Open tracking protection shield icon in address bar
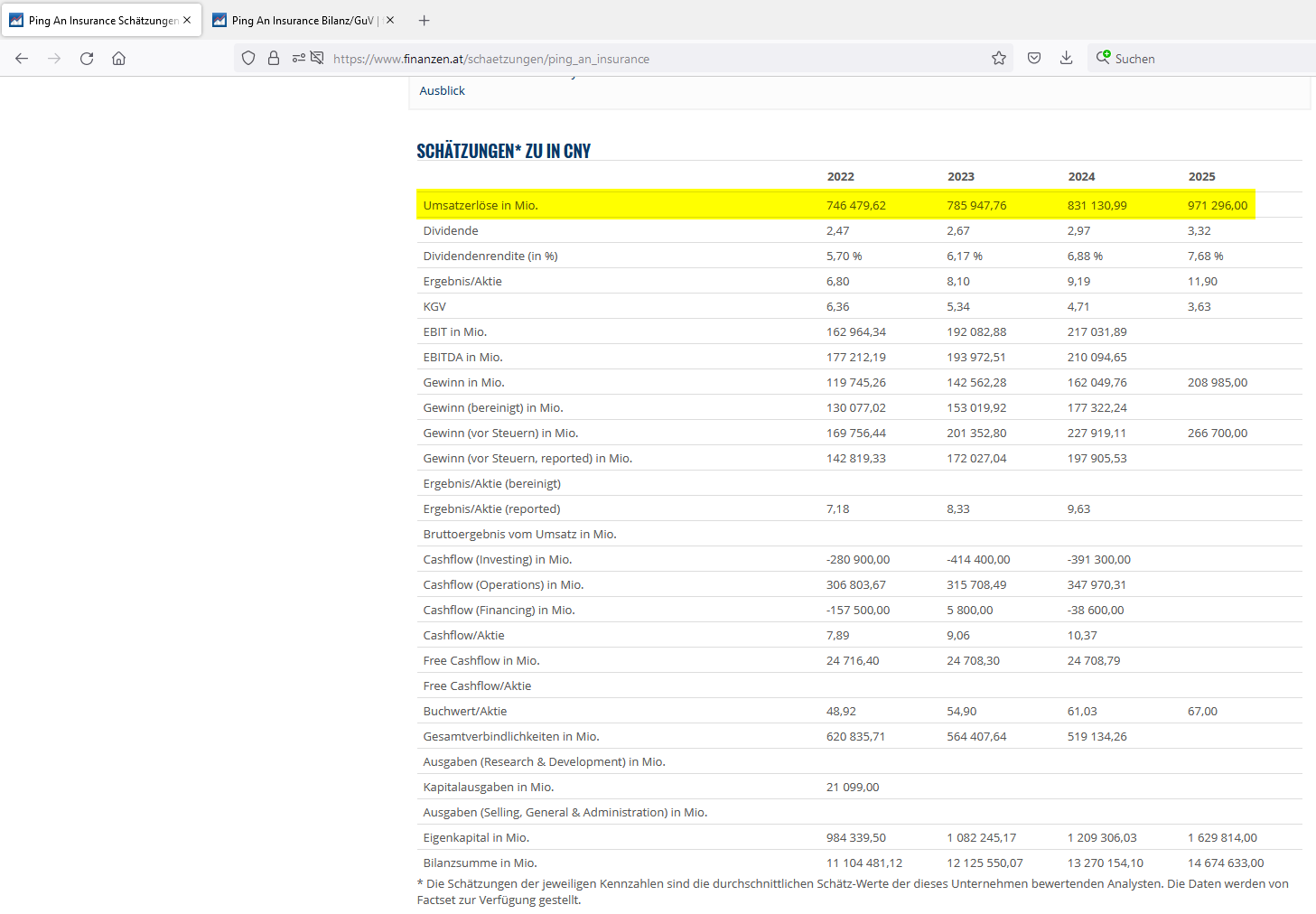Screen dimensions: 1316x914 tap(248, 59)
